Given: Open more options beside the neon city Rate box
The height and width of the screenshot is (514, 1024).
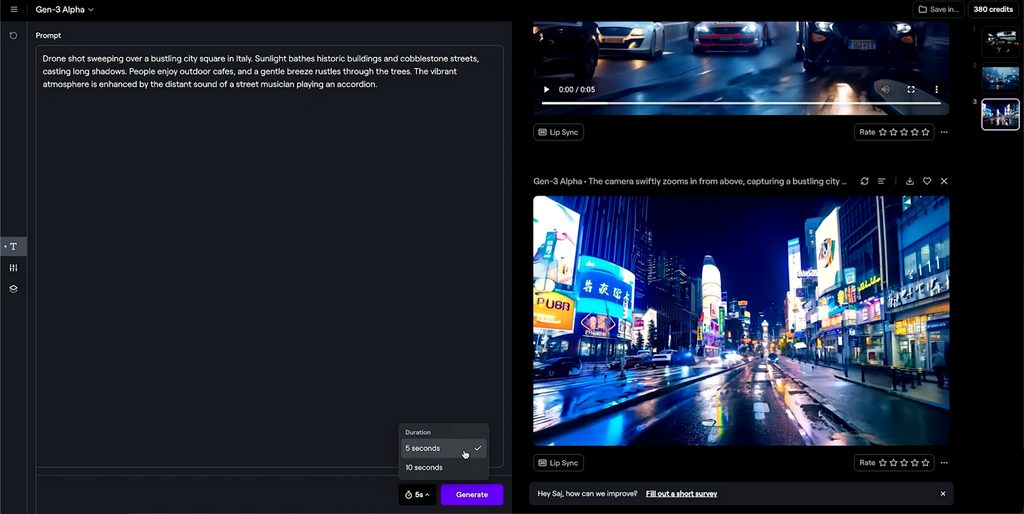Looking at the screenshot, I should [944, 463].
